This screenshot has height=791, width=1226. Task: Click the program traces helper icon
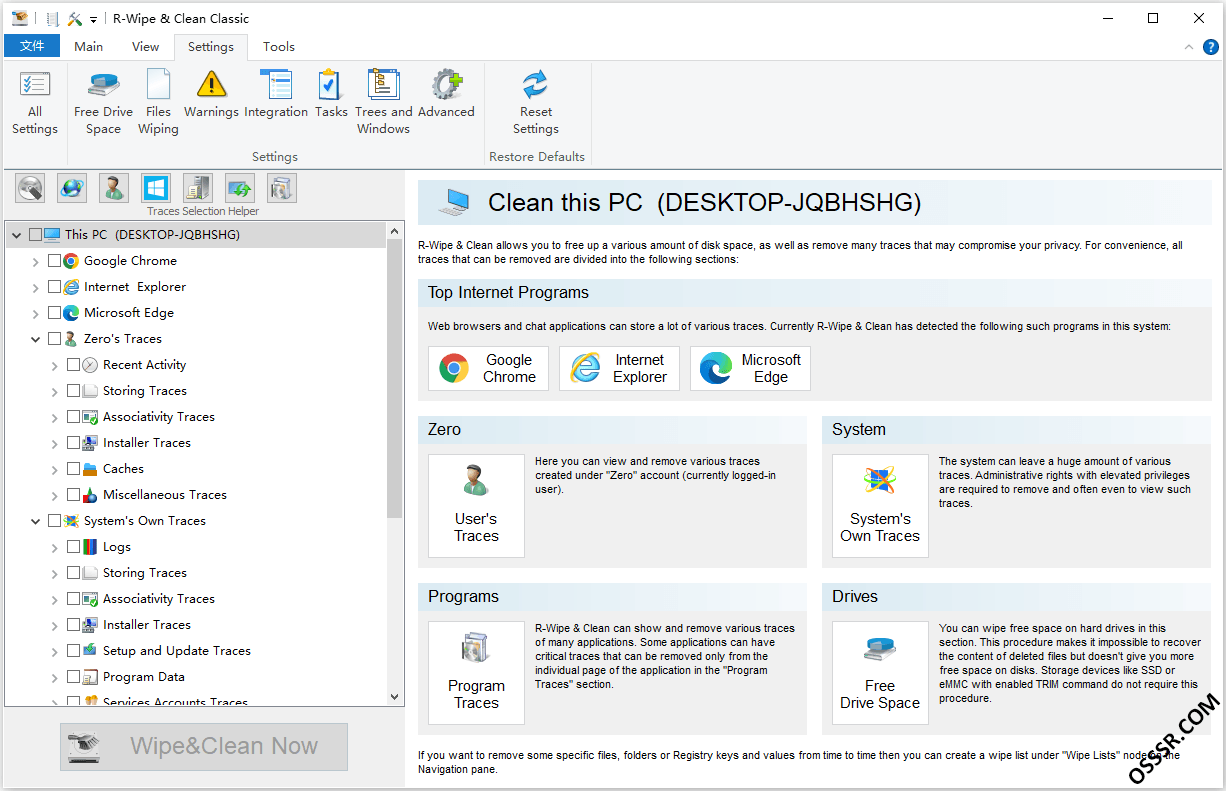point(282,188)
